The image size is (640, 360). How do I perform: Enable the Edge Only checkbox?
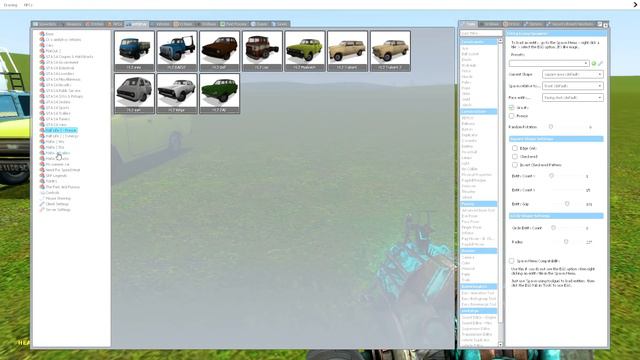(515, 148)
